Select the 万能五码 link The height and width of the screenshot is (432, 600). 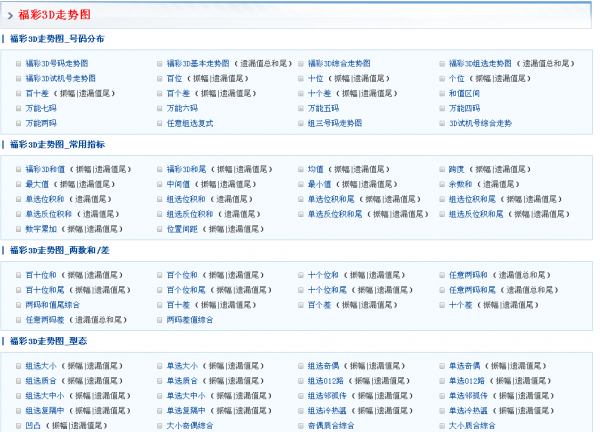coord(323,108)
